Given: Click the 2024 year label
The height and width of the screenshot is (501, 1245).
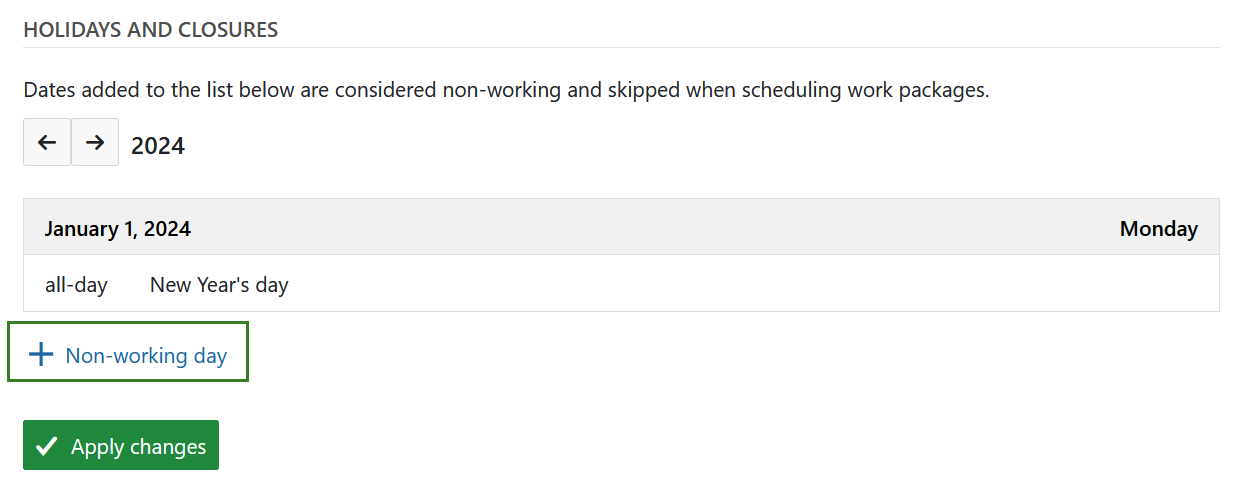Looking at the screenshot, I should click(x=158, y=146).
